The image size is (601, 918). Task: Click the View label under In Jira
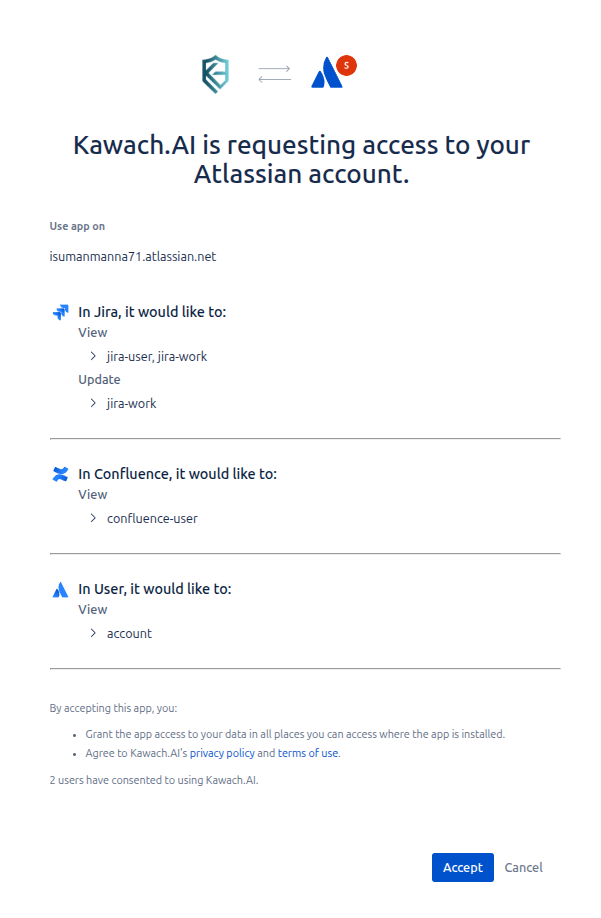(92, 332)
